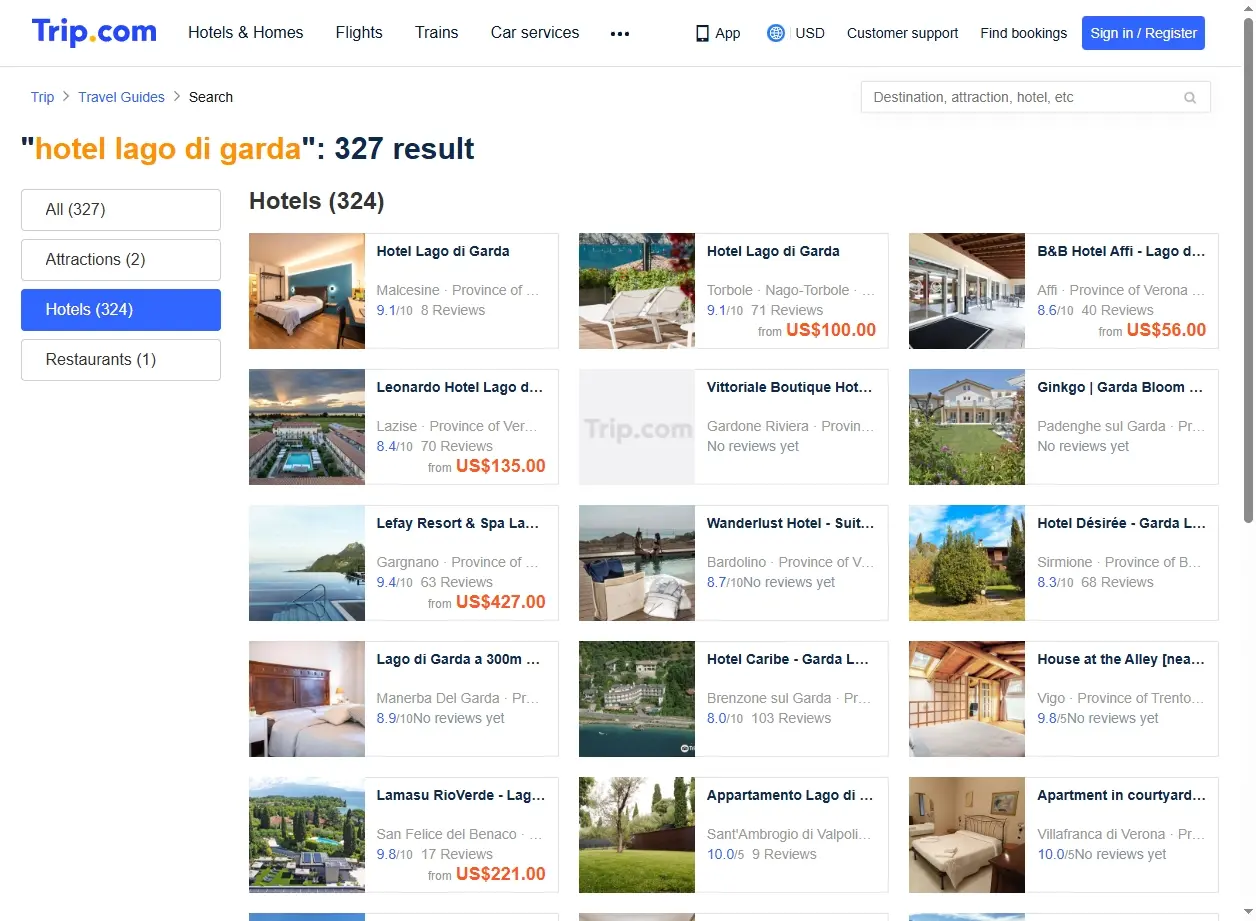Click the US$100.00 price

[x=831, y=330]
